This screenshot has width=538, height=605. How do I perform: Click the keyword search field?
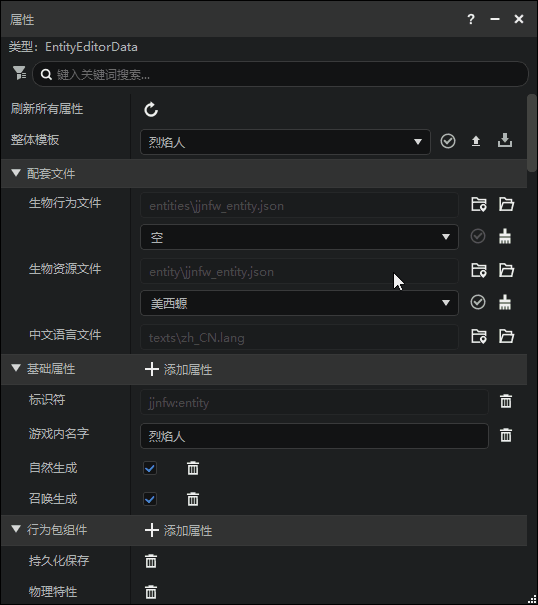[x=281, y=74]
